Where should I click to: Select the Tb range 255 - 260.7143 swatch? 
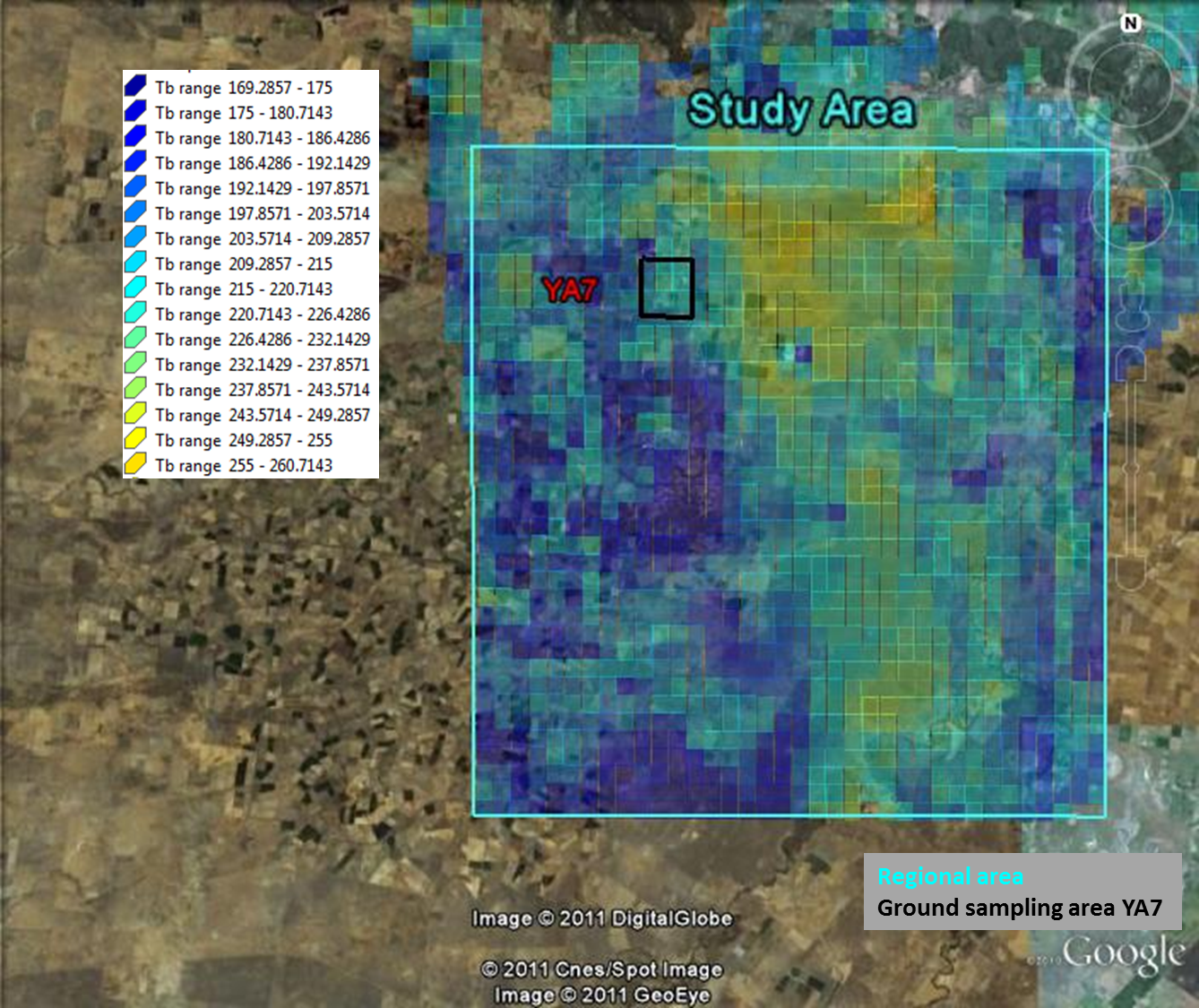coord(135,465)
